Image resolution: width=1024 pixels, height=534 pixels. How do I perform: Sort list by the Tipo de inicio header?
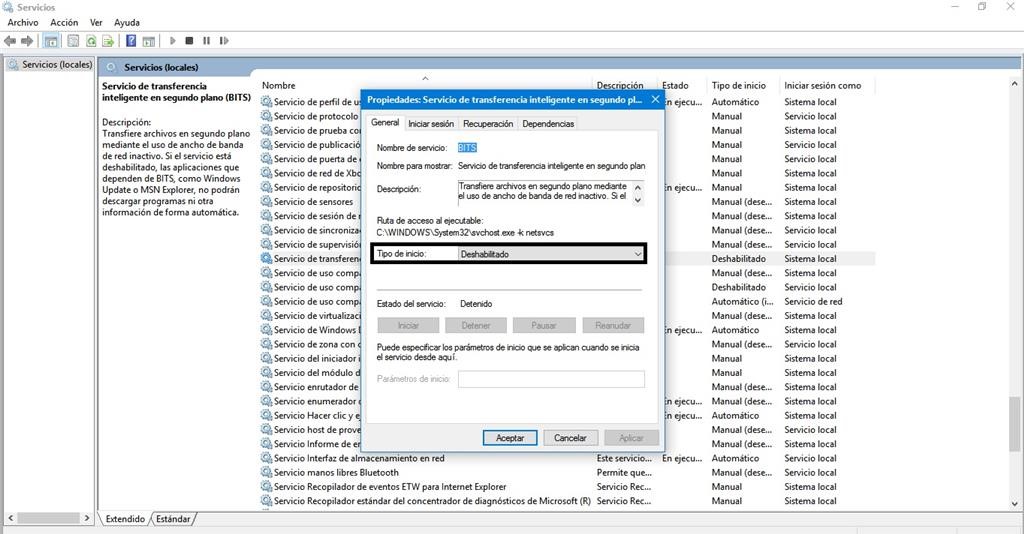[x=739, y=86]
